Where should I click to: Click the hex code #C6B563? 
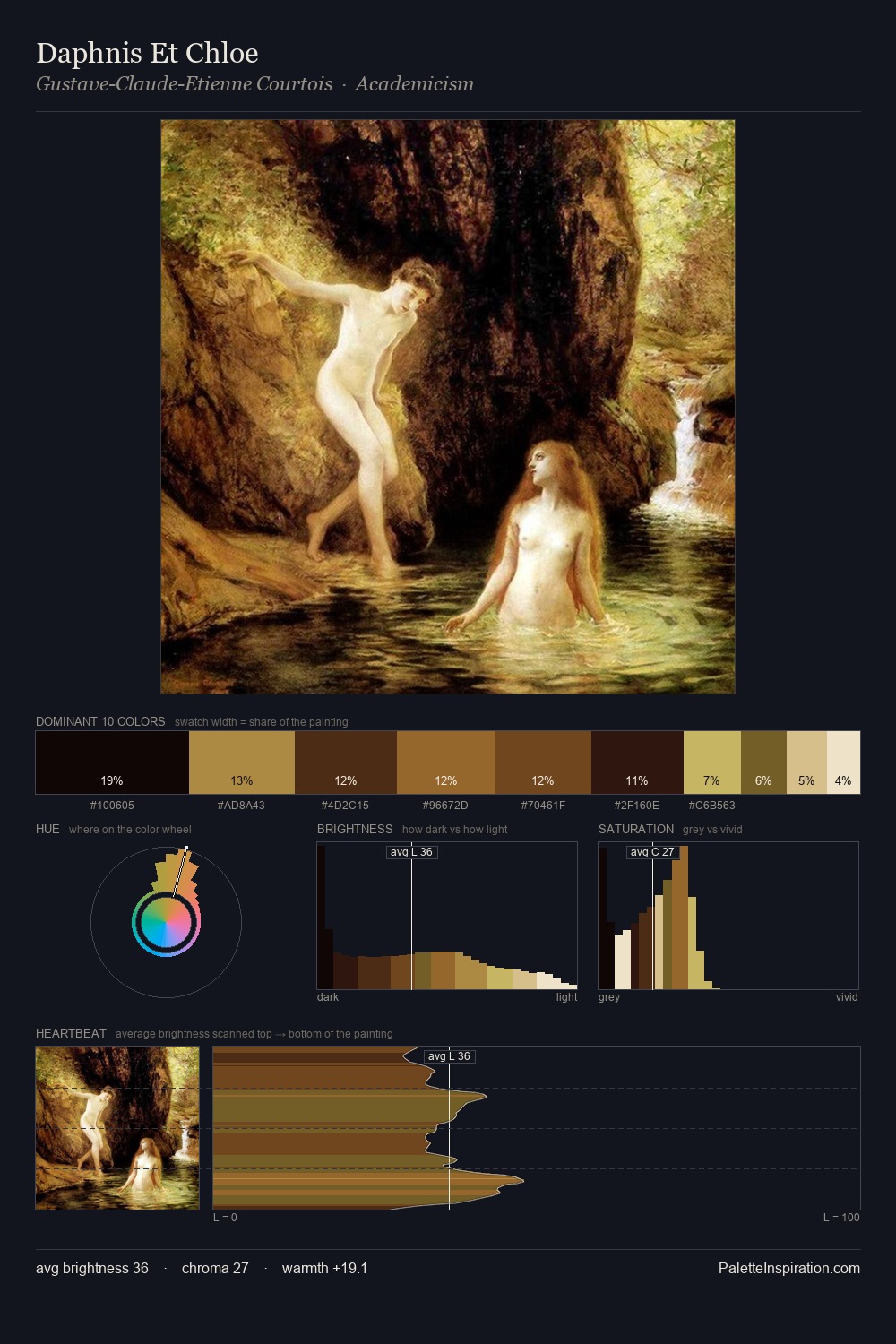711,806
